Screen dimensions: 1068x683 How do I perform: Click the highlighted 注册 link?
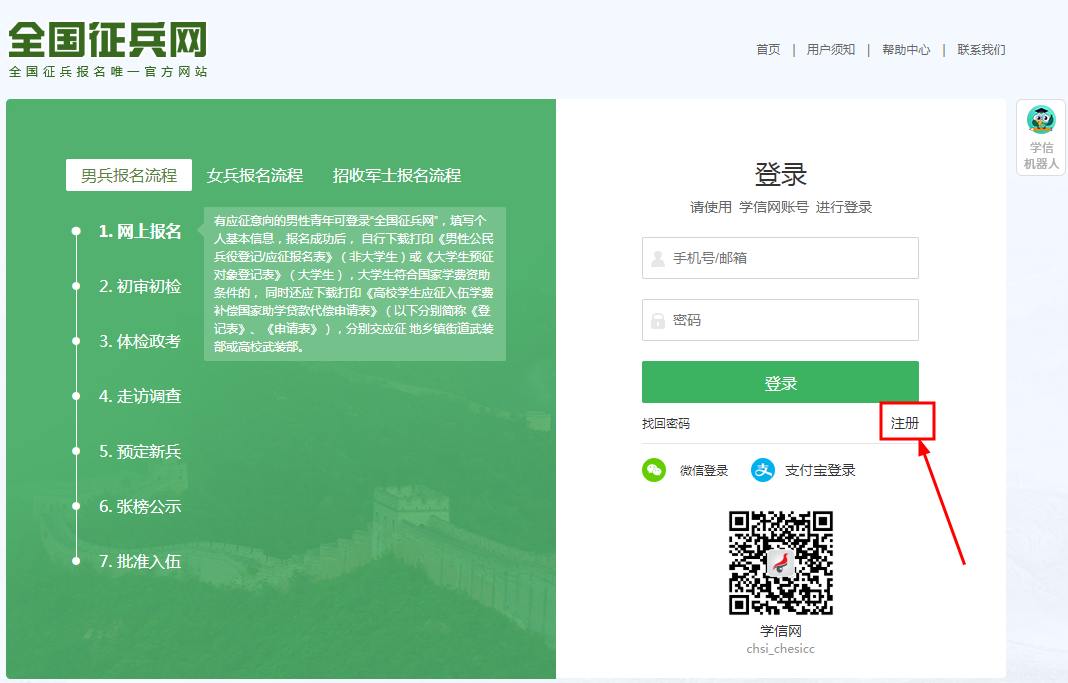906,422
